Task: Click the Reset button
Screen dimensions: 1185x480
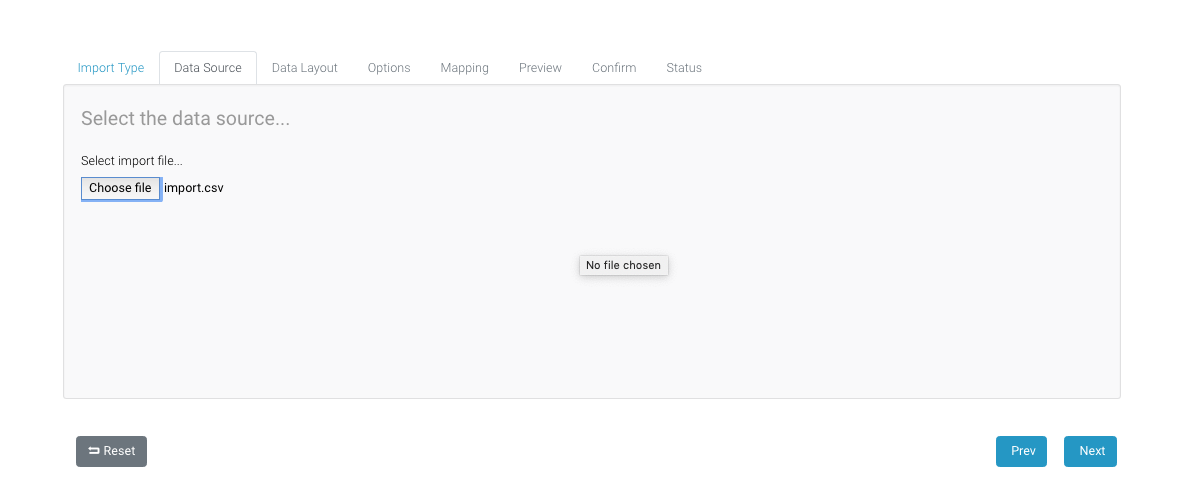Action: tap(111, 451)
